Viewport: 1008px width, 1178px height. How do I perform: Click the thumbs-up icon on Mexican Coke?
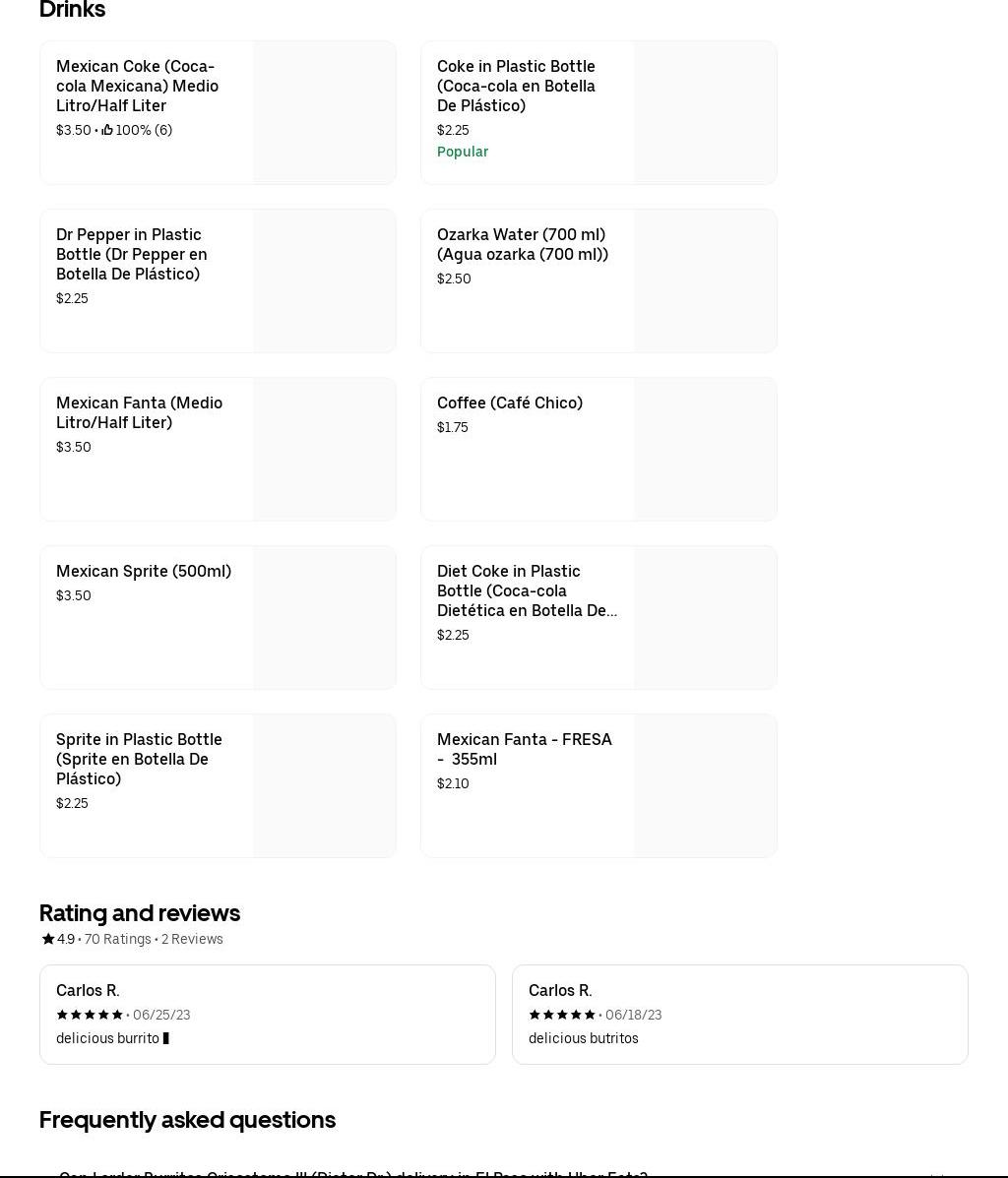(107, 130)
